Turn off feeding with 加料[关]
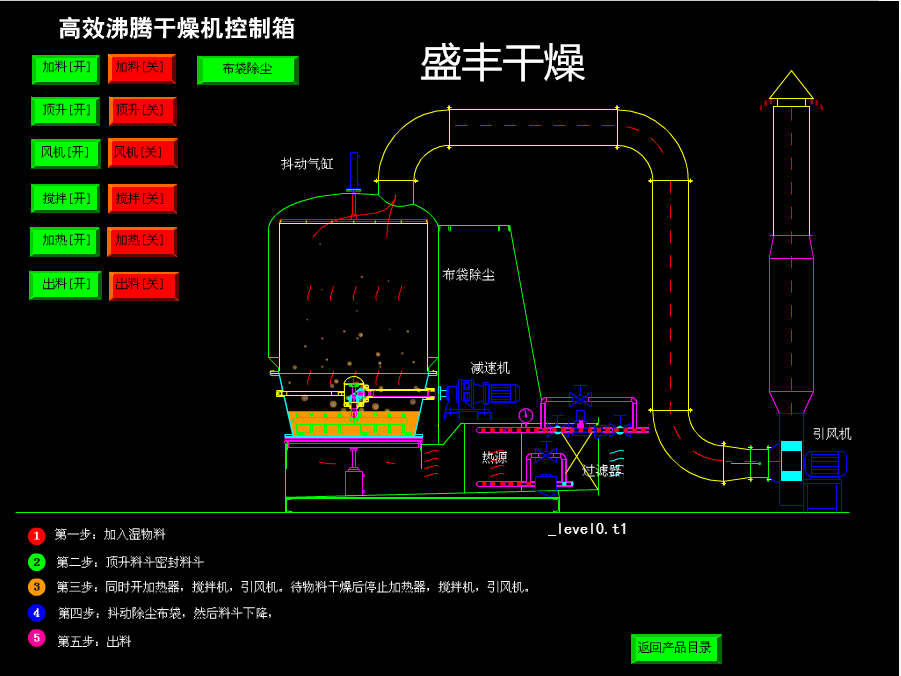The width and height of the screenshot is (901, 676). [x=141, y=68]
